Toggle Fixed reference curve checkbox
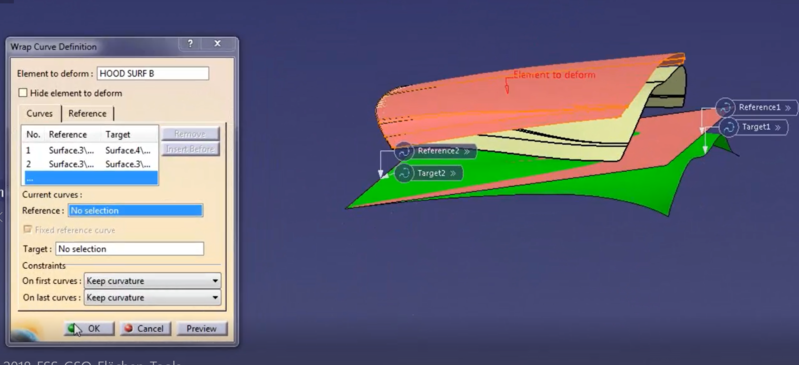Screen dimensions: 799x365 (x=28, y=230)
